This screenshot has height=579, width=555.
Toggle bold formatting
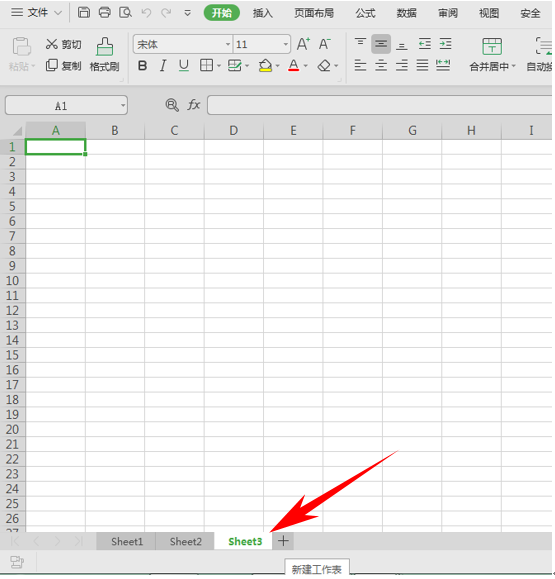pos(142,66)
